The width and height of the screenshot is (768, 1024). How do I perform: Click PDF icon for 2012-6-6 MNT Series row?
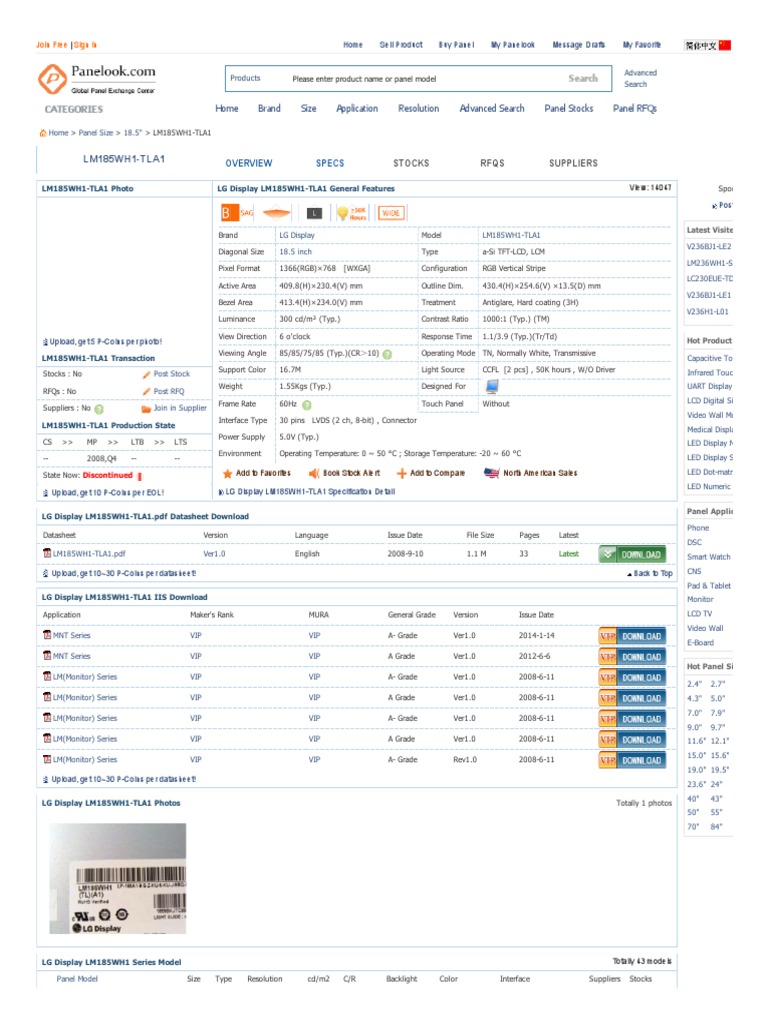[47, 656]
